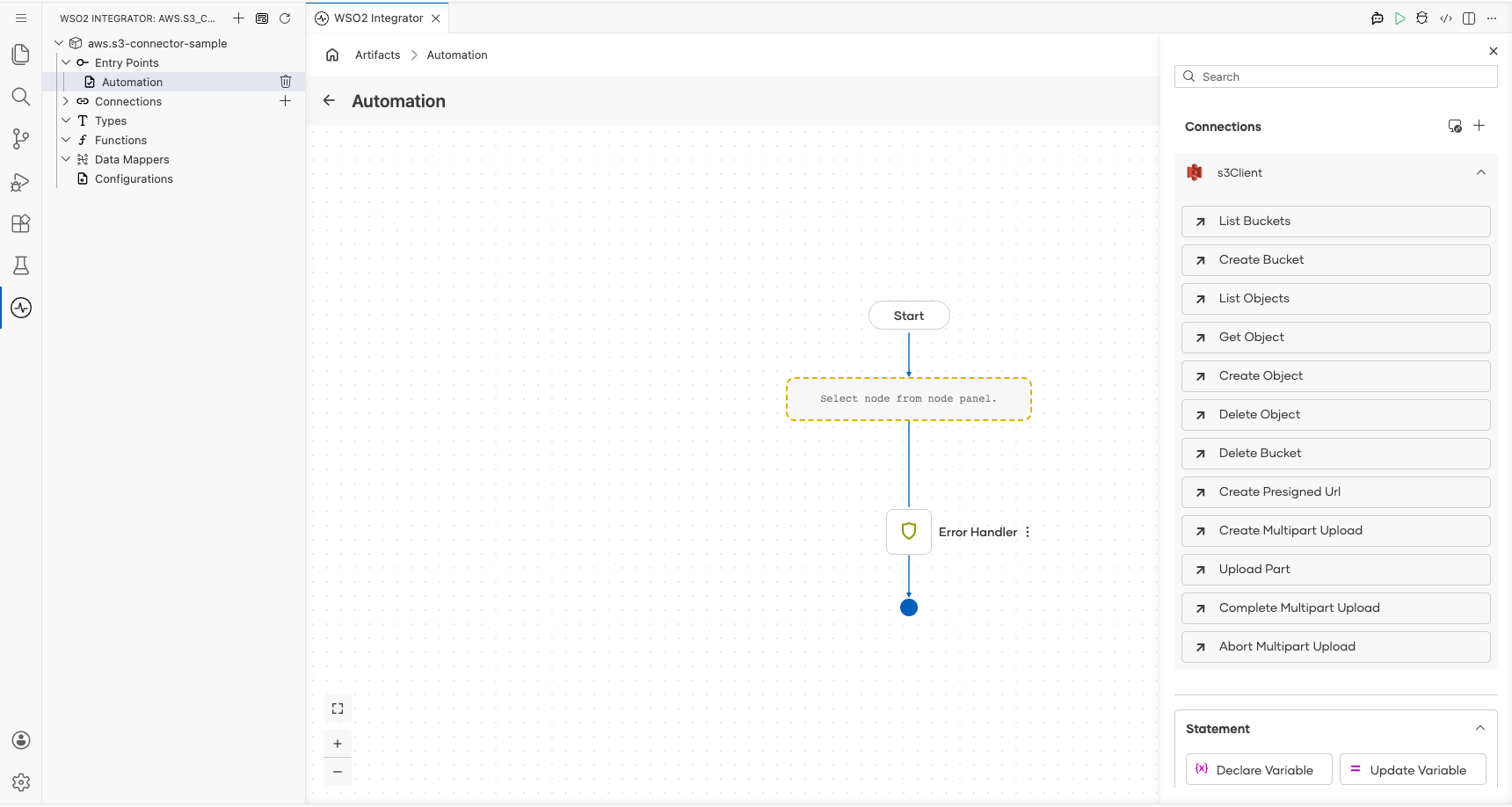Run the integration with play icon

[1400, 18]
